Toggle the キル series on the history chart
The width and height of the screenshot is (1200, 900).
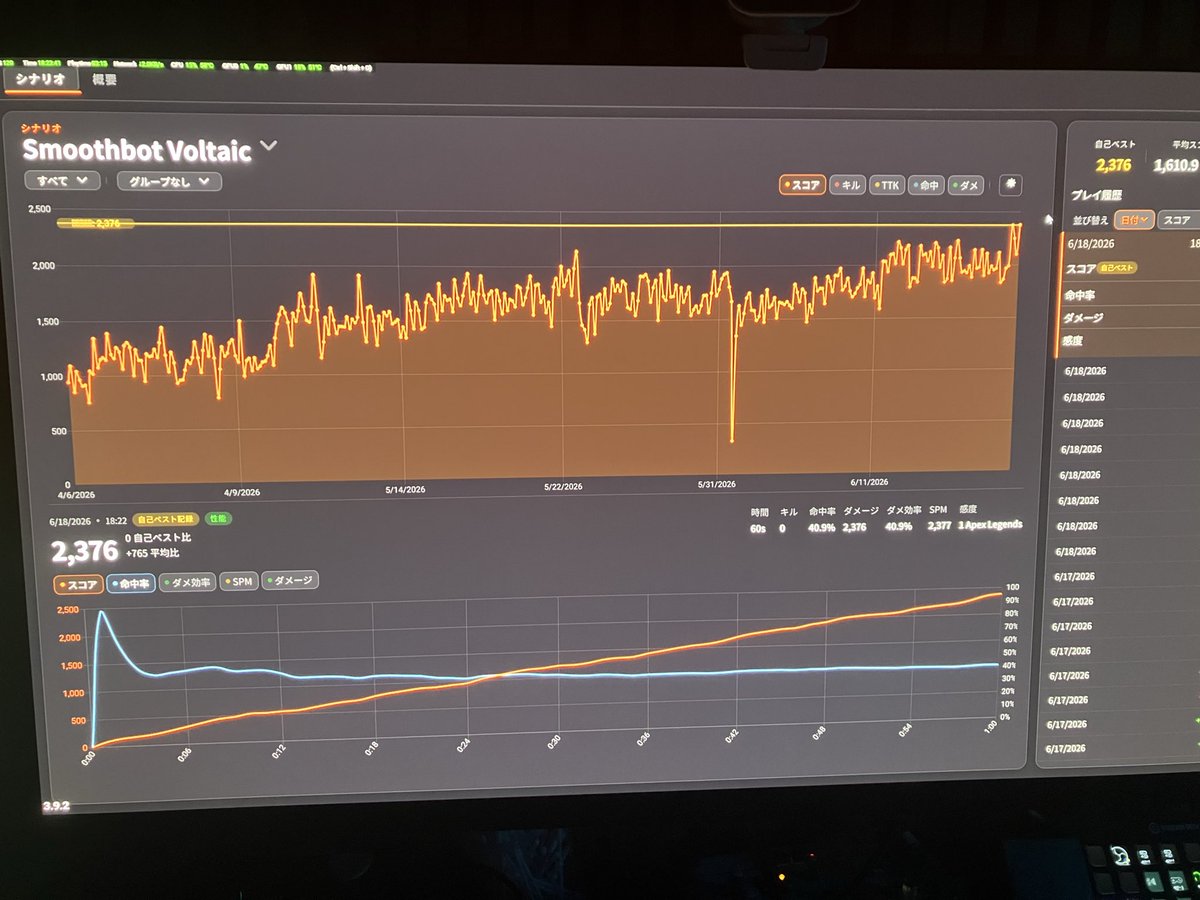tap(847, 185)
